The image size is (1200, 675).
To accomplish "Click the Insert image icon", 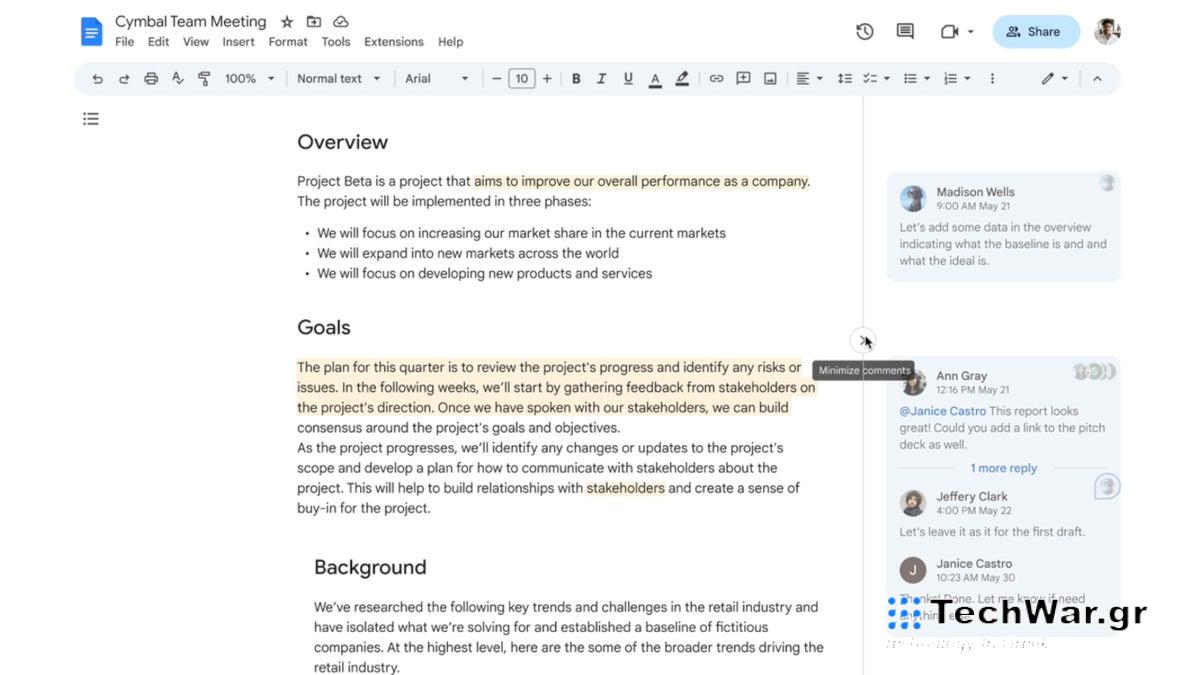I will tap(770, 79).
